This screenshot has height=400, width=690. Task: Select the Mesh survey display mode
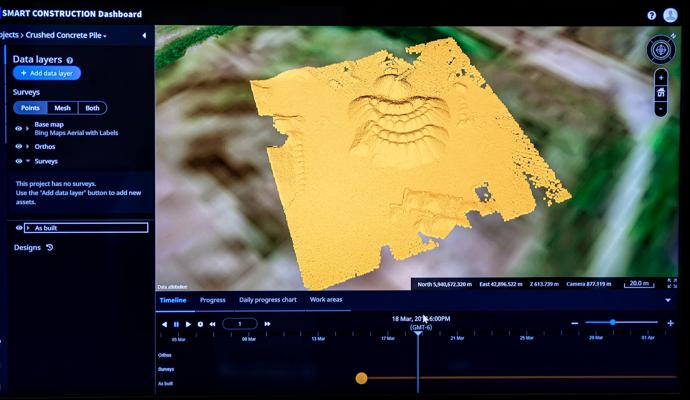(62, 108)
